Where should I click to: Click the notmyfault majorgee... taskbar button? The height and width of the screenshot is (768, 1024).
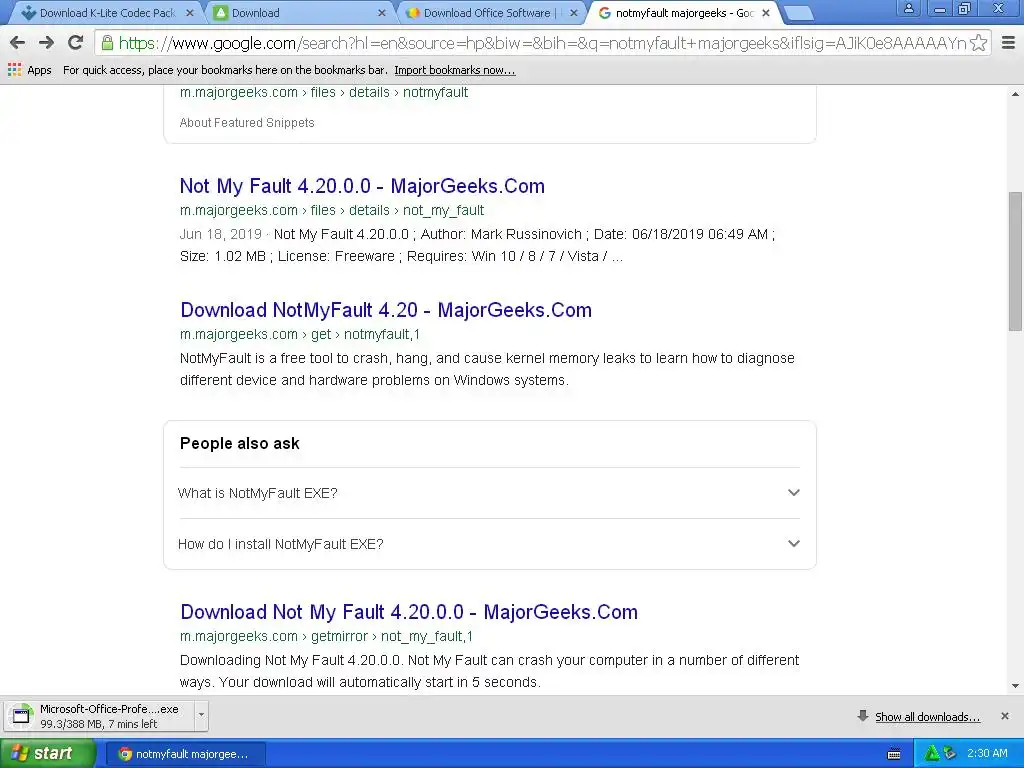(185, 754)
